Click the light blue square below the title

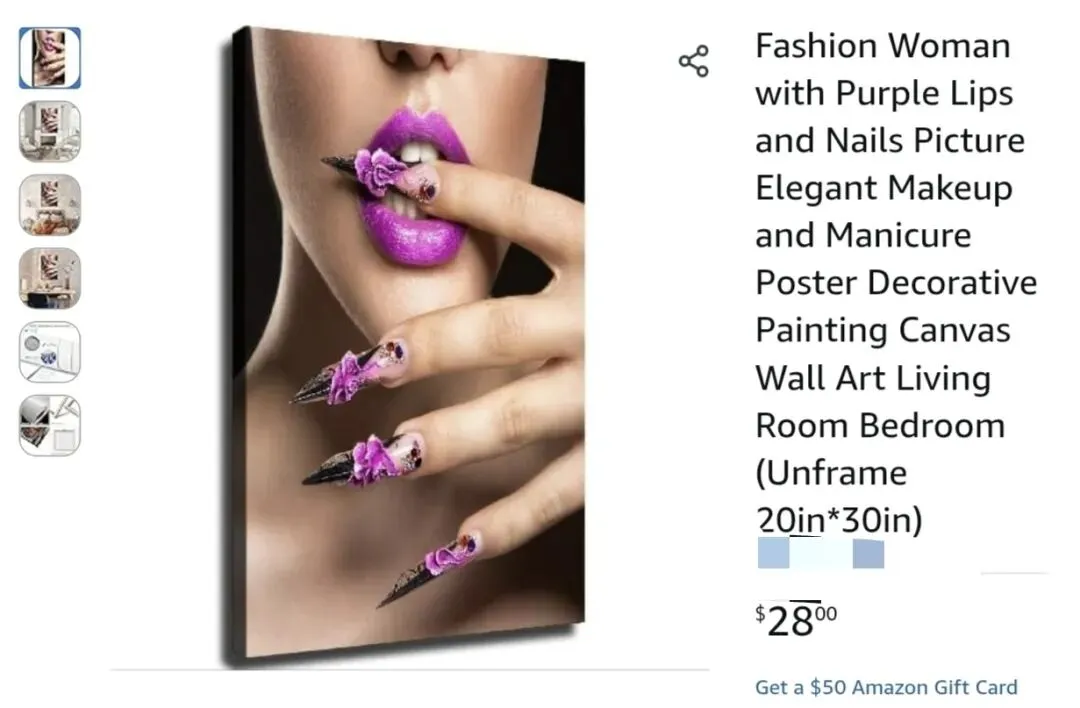(773, 553)
